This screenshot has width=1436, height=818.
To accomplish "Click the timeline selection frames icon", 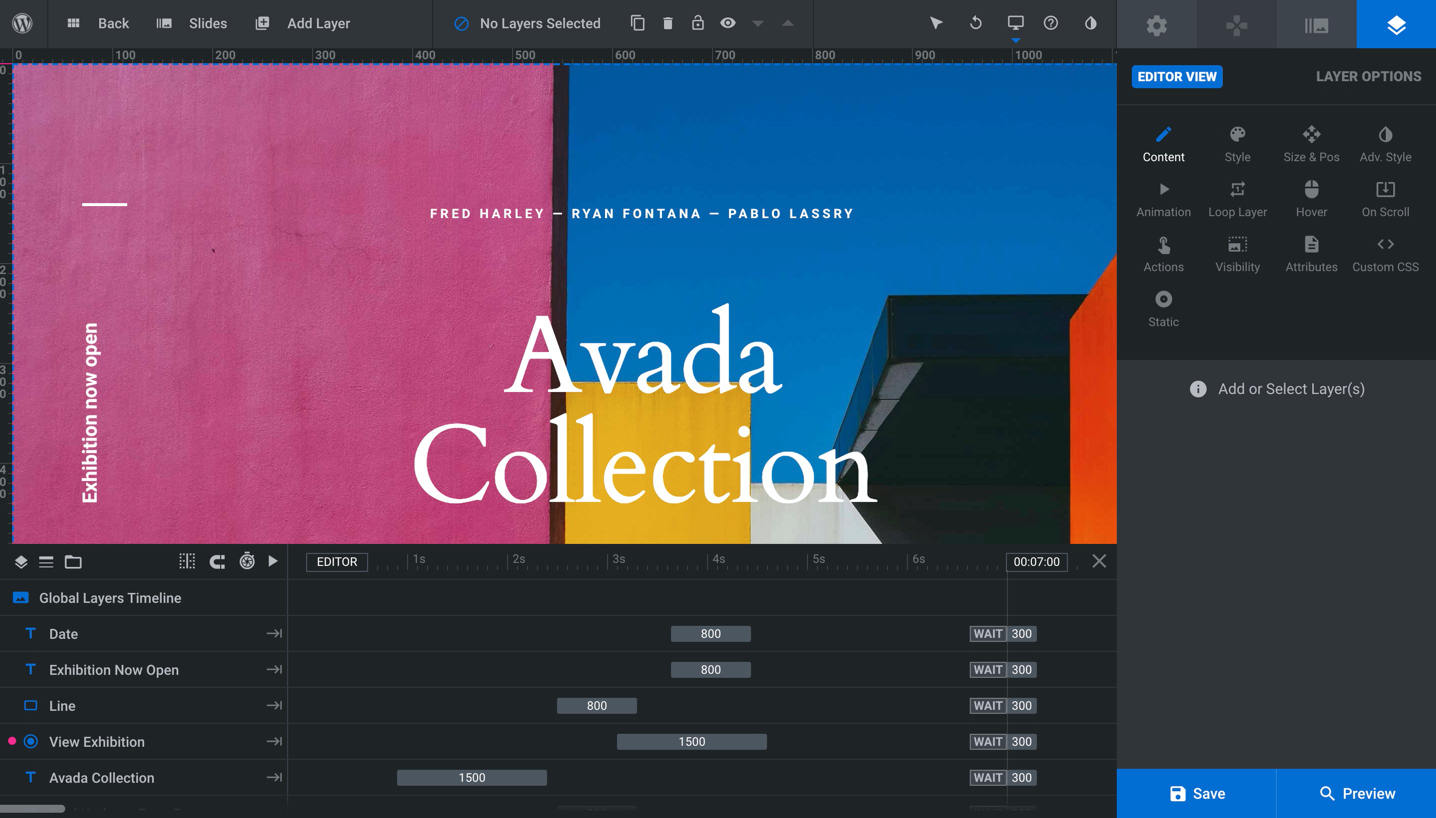I will point(187,561).
